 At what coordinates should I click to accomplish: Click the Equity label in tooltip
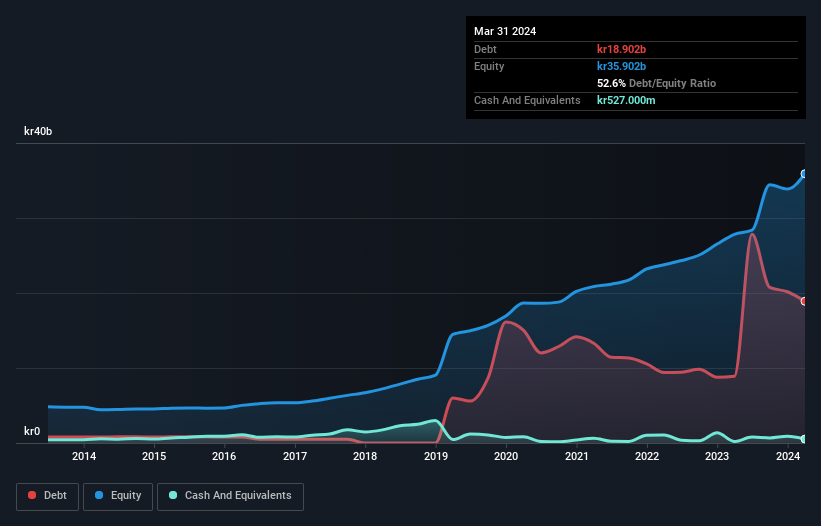click(x=489, y=66)
